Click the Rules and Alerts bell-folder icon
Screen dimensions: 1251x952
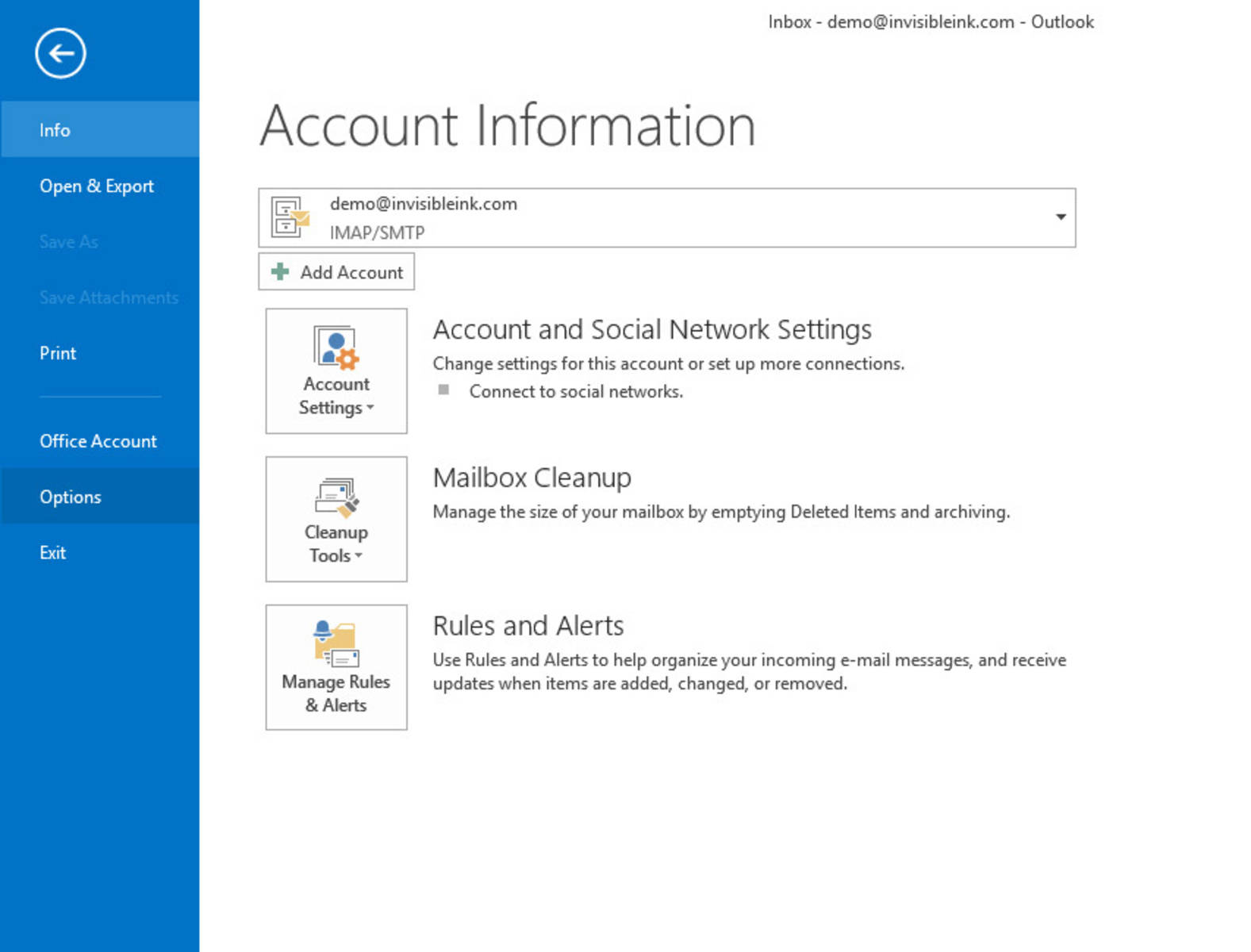(x=336, y=644)
